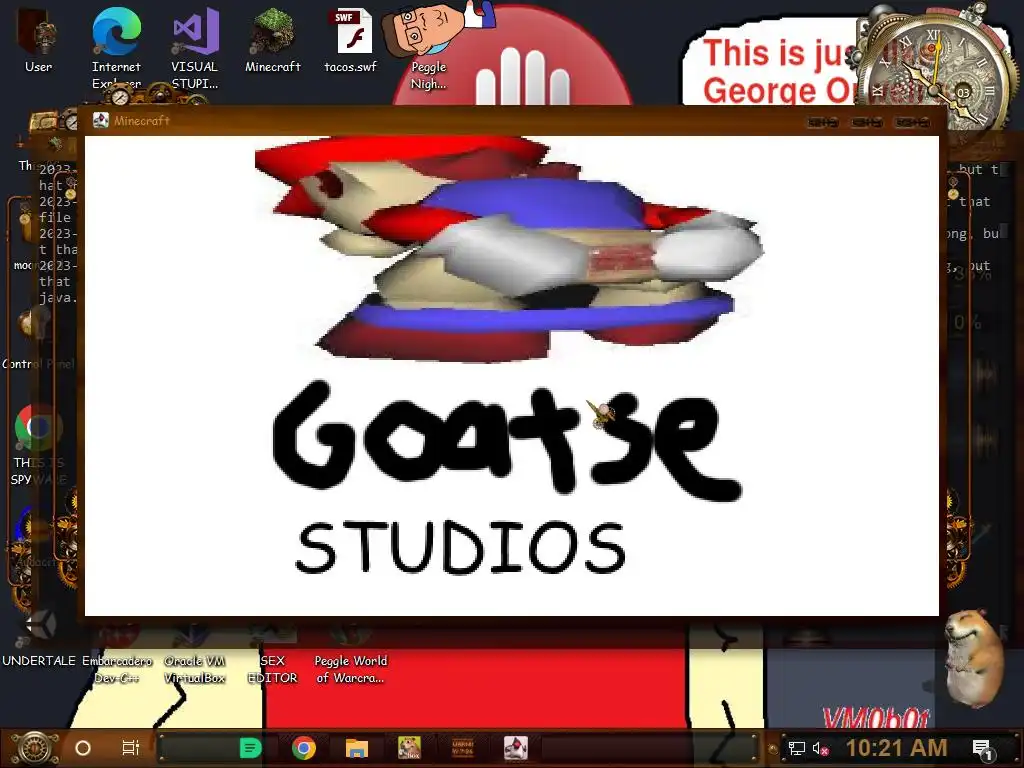
Task: Click the Minecraft window title text
Action: click(x=142, y=120)
